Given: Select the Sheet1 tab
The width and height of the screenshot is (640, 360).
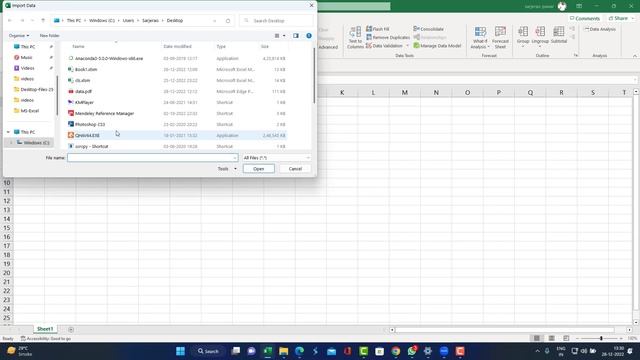Looking at the screenshot, I should tap(45, 329).
